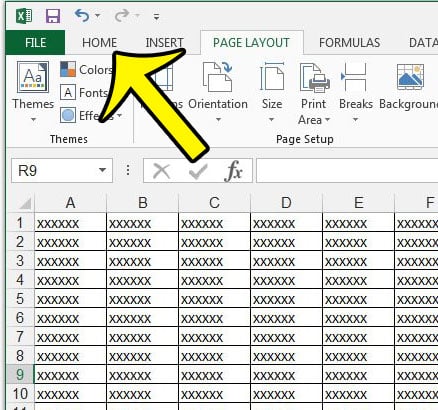
Task: Open the Print Area menu
Action: tap(314, 93)
